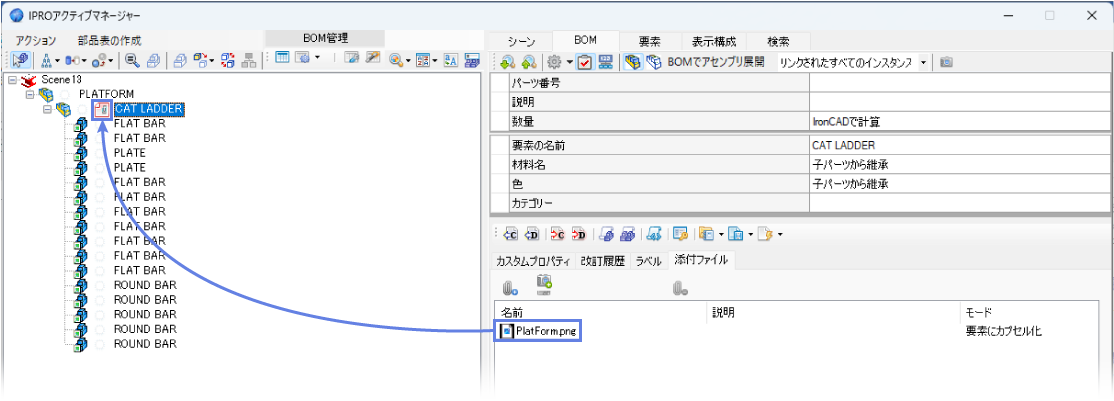Screen dimensions: 1114x401
Task: Collapse the CAT LADDER tree node
Action: click(x=47, y=109)
